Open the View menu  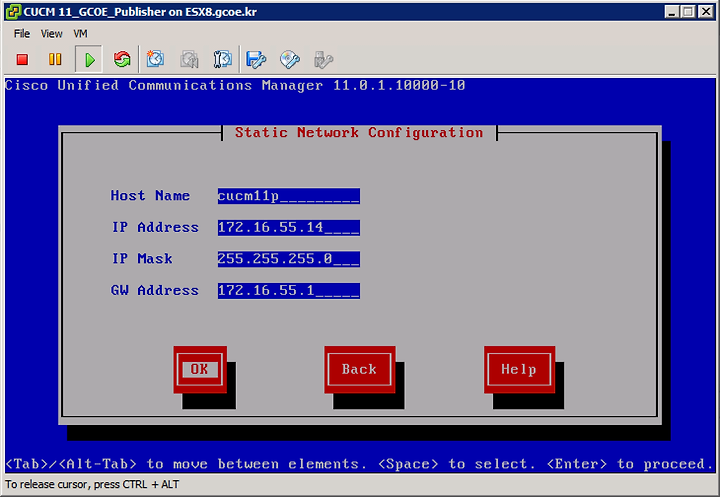51,34
